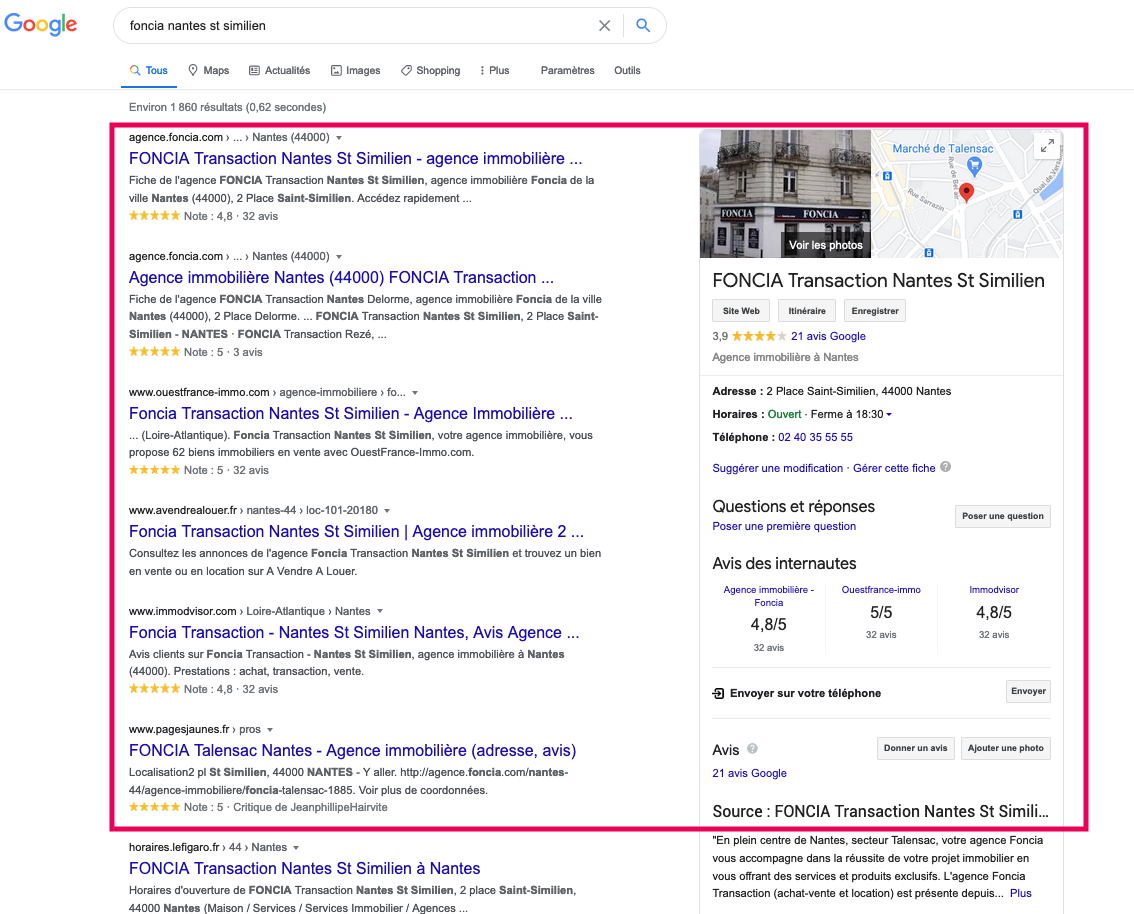
Task: Click Poser une question button
Action: click(1002, 516)
